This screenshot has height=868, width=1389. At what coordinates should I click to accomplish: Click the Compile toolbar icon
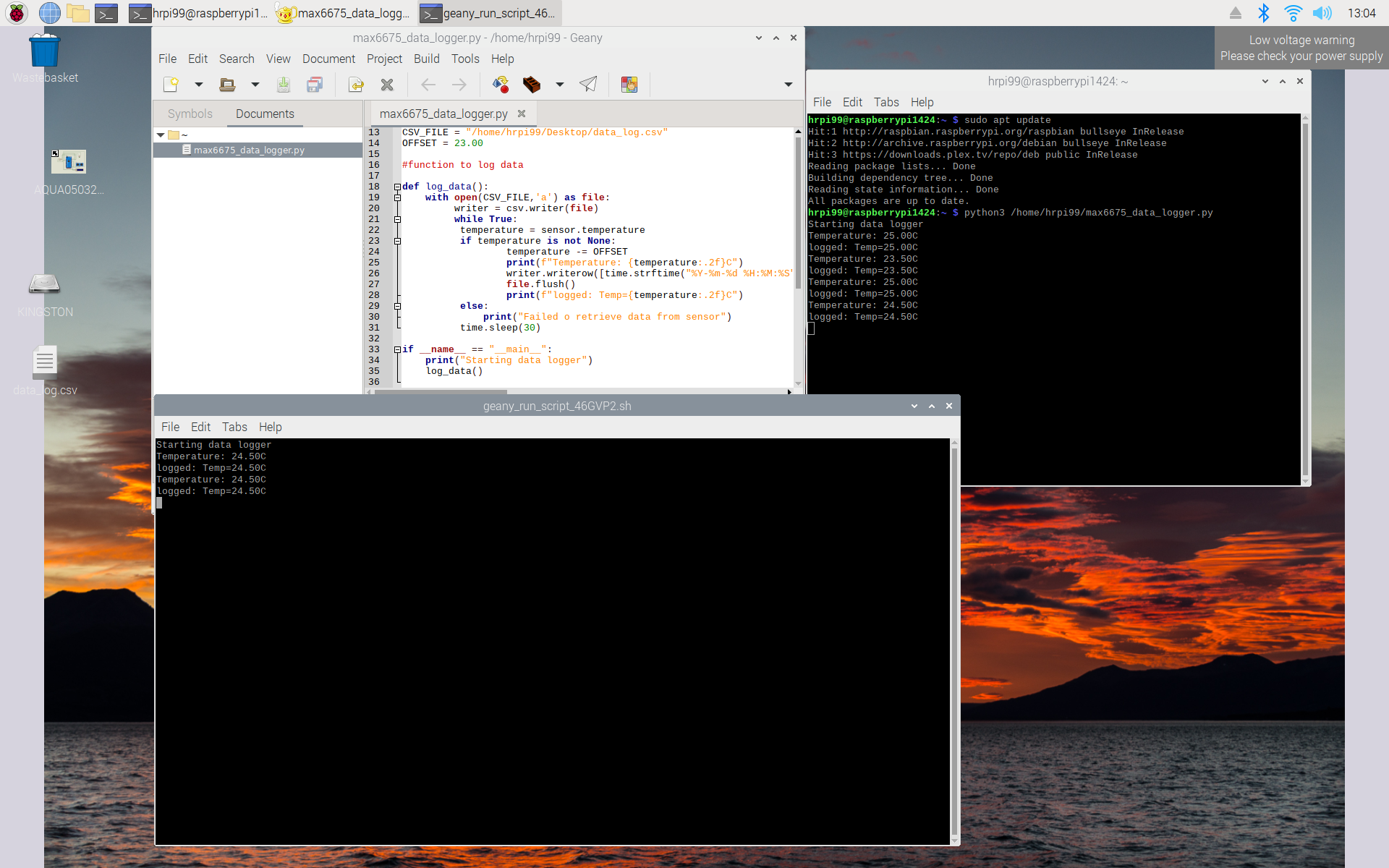coord(501,85)
